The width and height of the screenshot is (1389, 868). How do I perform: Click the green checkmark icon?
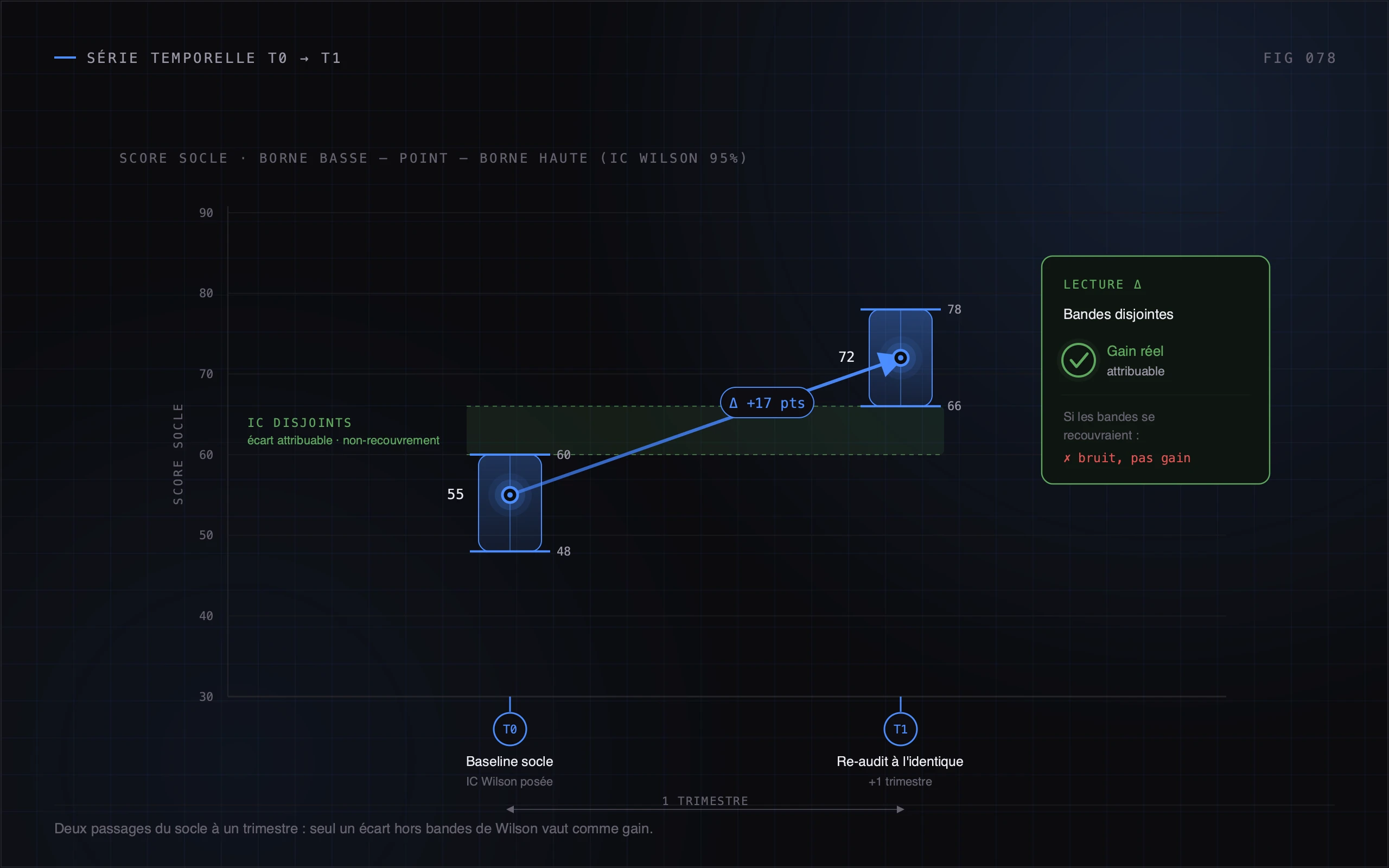[1079, 360]
